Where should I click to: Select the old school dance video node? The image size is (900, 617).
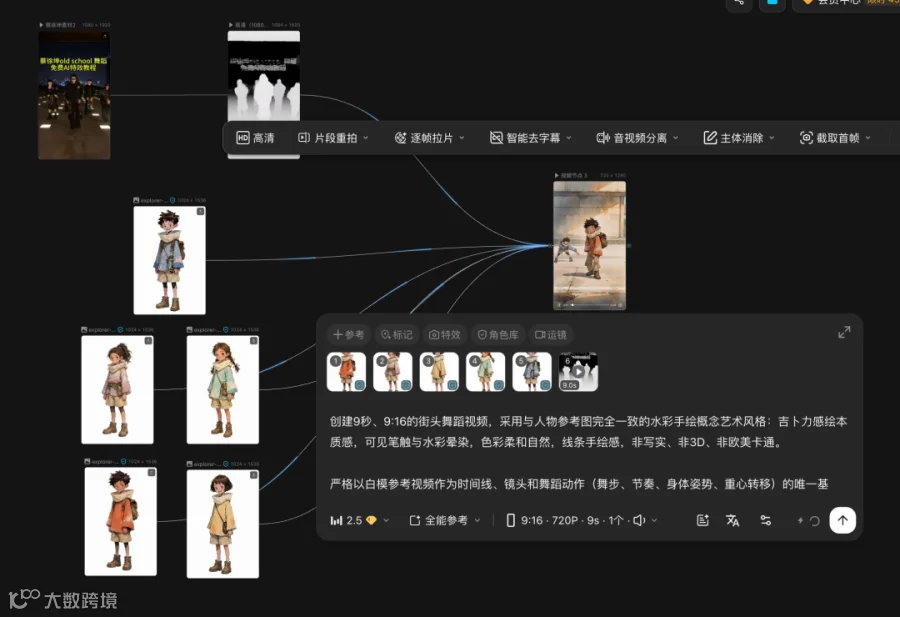point(74,95)
